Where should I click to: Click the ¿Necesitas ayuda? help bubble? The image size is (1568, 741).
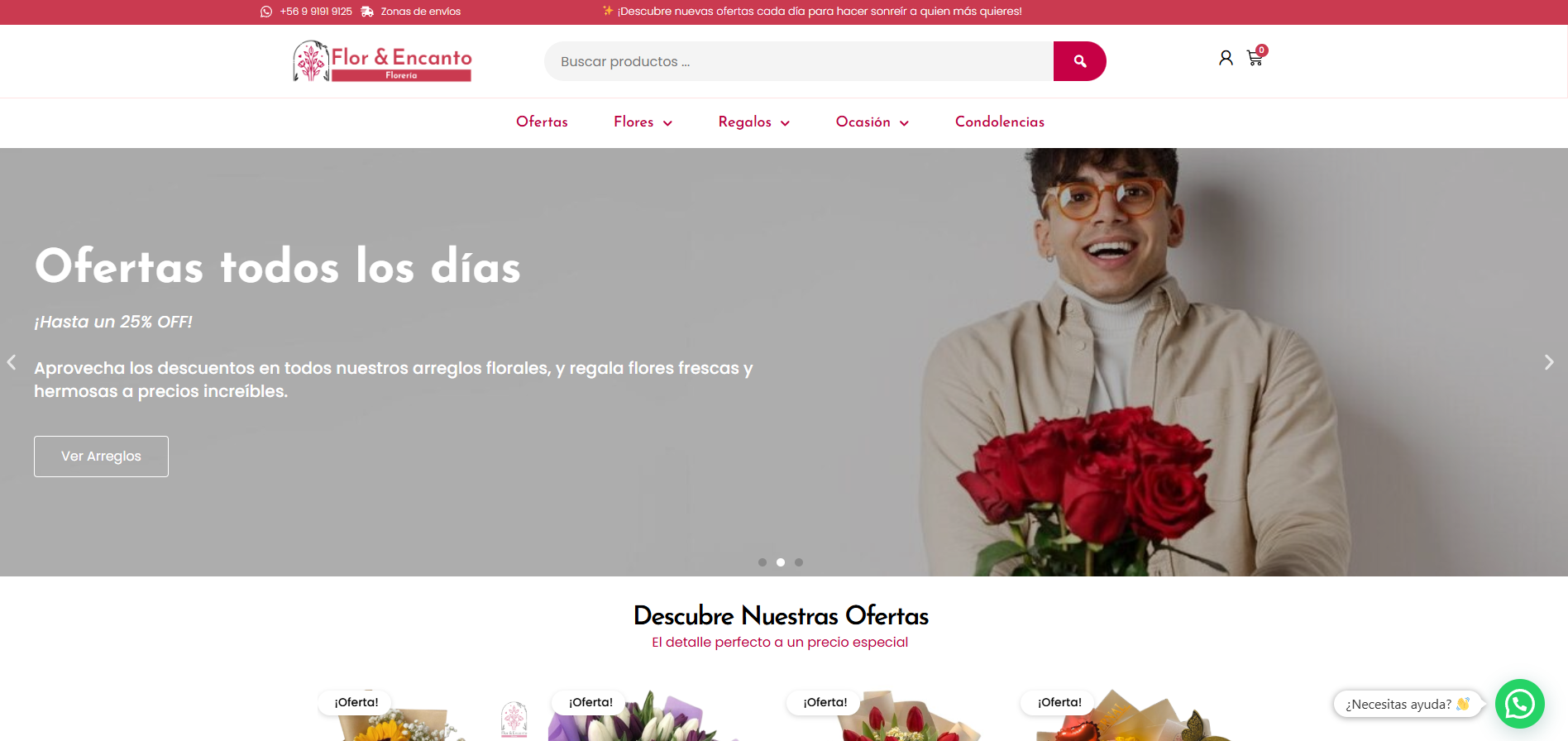[x=1407, y=704]
